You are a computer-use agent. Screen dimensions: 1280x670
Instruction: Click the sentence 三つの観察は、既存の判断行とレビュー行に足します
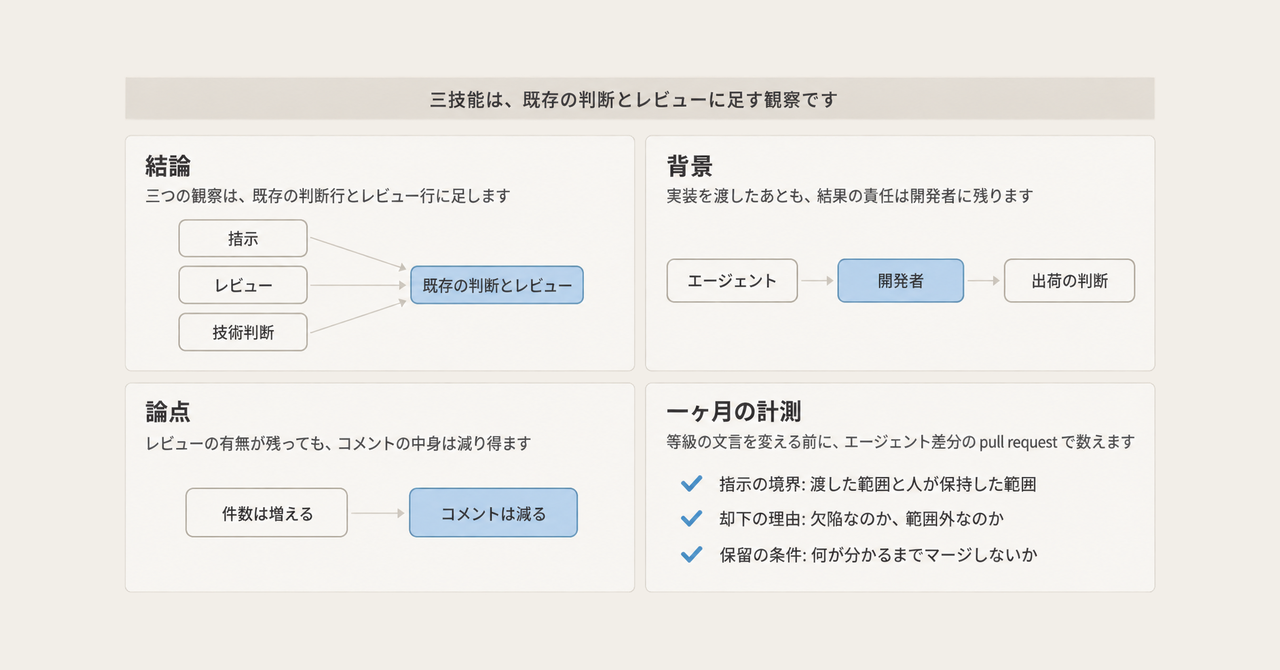(327, 197)
